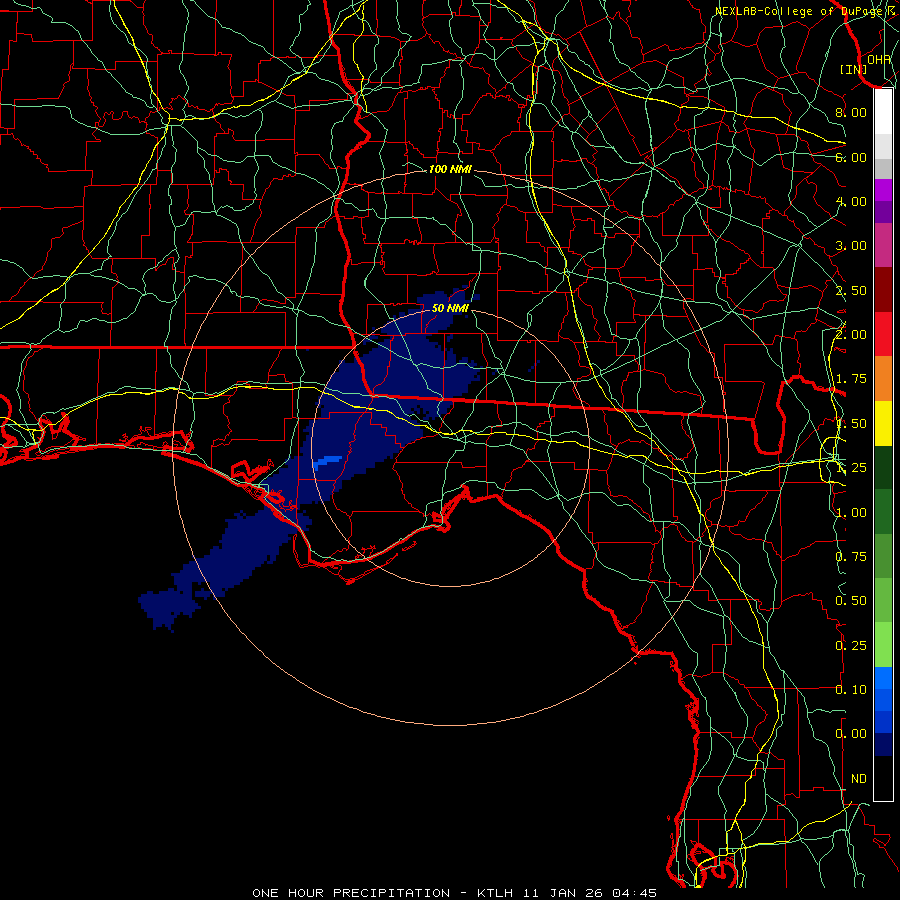
Task: Select the magenta legend color swatch
Action: tap(883, 190)
